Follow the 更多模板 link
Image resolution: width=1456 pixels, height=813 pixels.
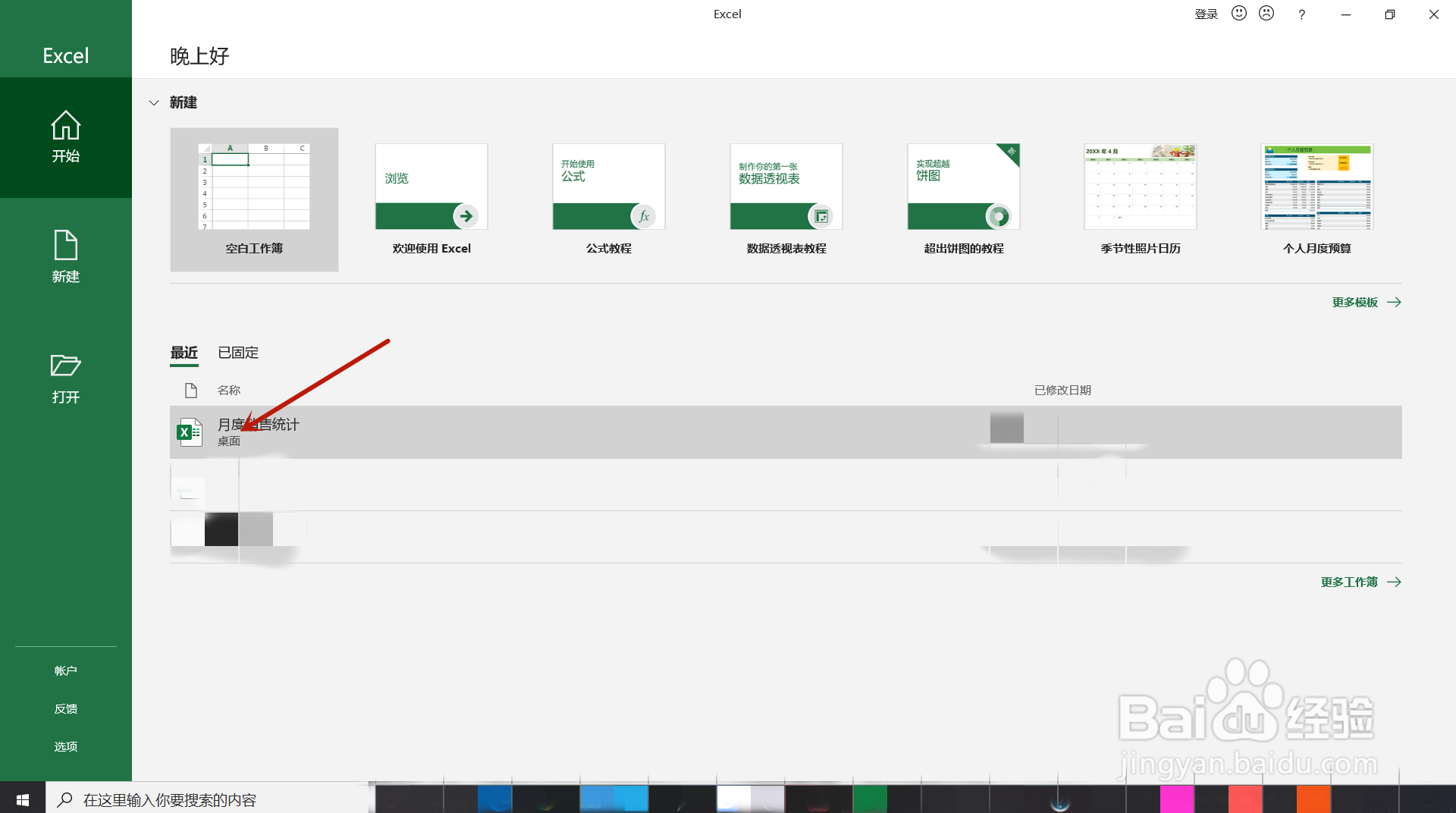pos(1367,302)
